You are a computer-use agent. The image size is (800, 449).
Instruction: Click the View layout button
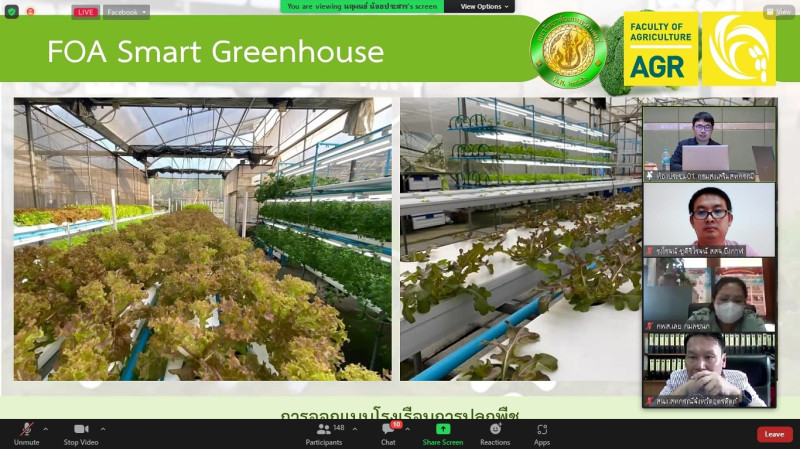click(x=779, y=12)
